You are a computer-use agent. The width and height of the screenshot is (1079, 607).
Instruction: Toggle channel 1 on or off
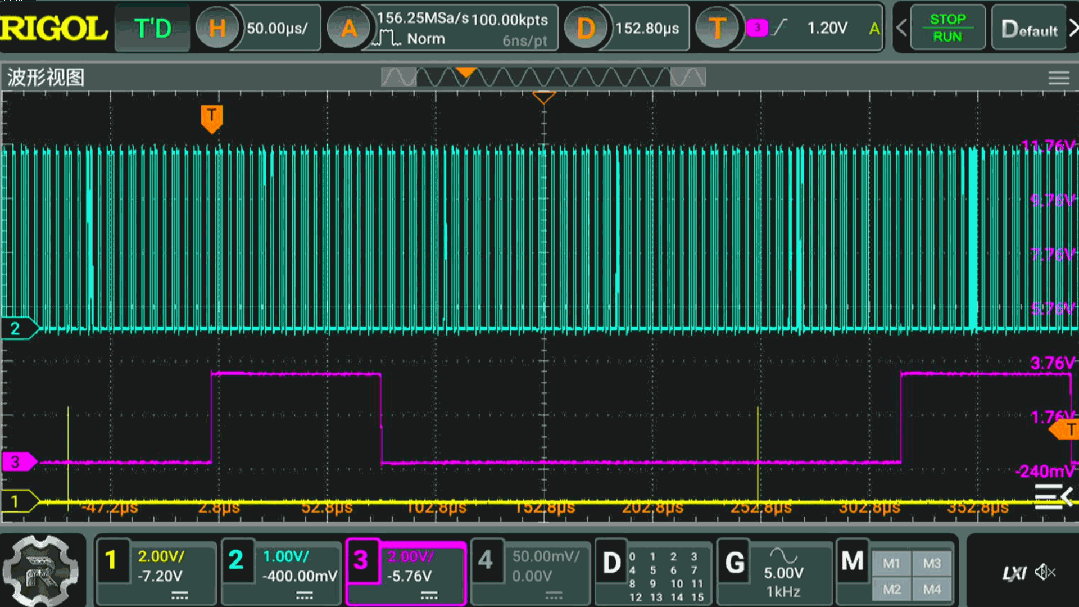[x=112, y=562]
